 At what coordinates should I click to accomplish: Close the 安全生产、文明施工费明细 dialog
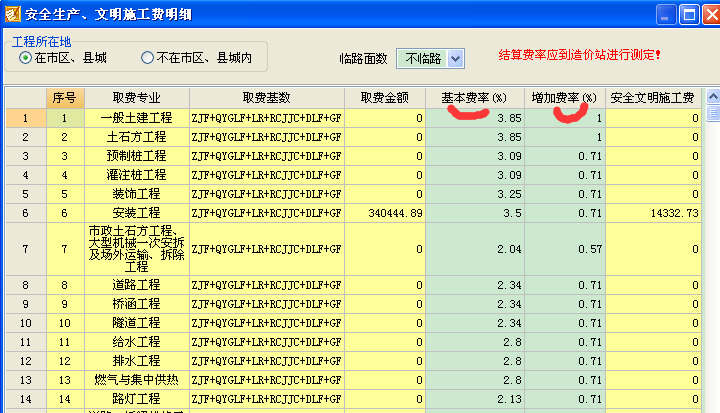[x=708, y=14]
